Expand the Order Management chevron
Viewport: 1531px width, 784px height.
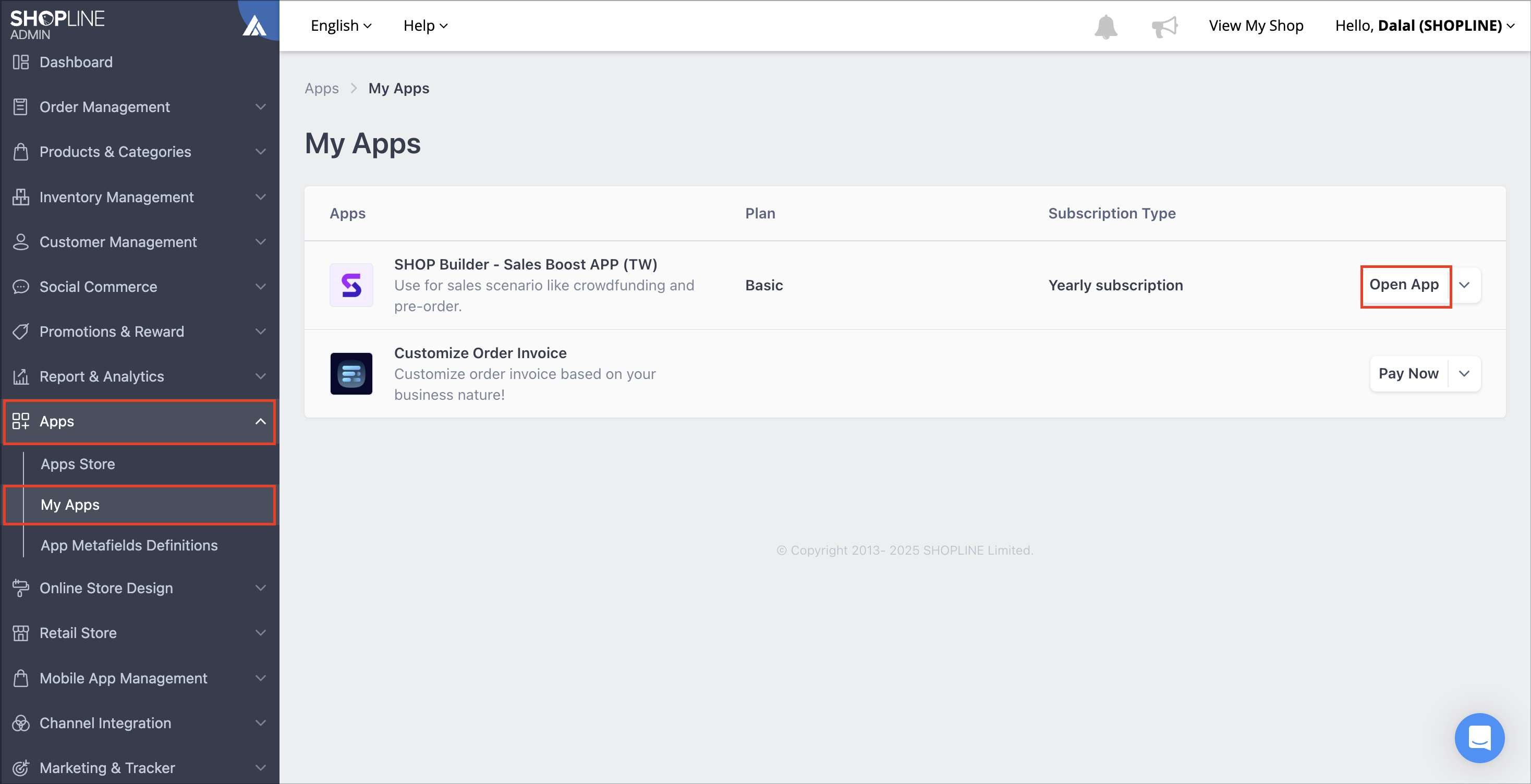tap(260, 107)
